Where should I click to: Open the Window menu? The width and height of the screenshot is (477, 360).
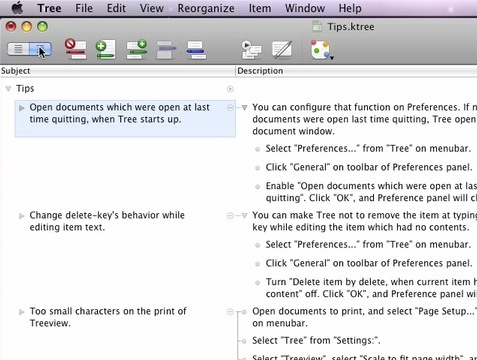click(305, 8)
